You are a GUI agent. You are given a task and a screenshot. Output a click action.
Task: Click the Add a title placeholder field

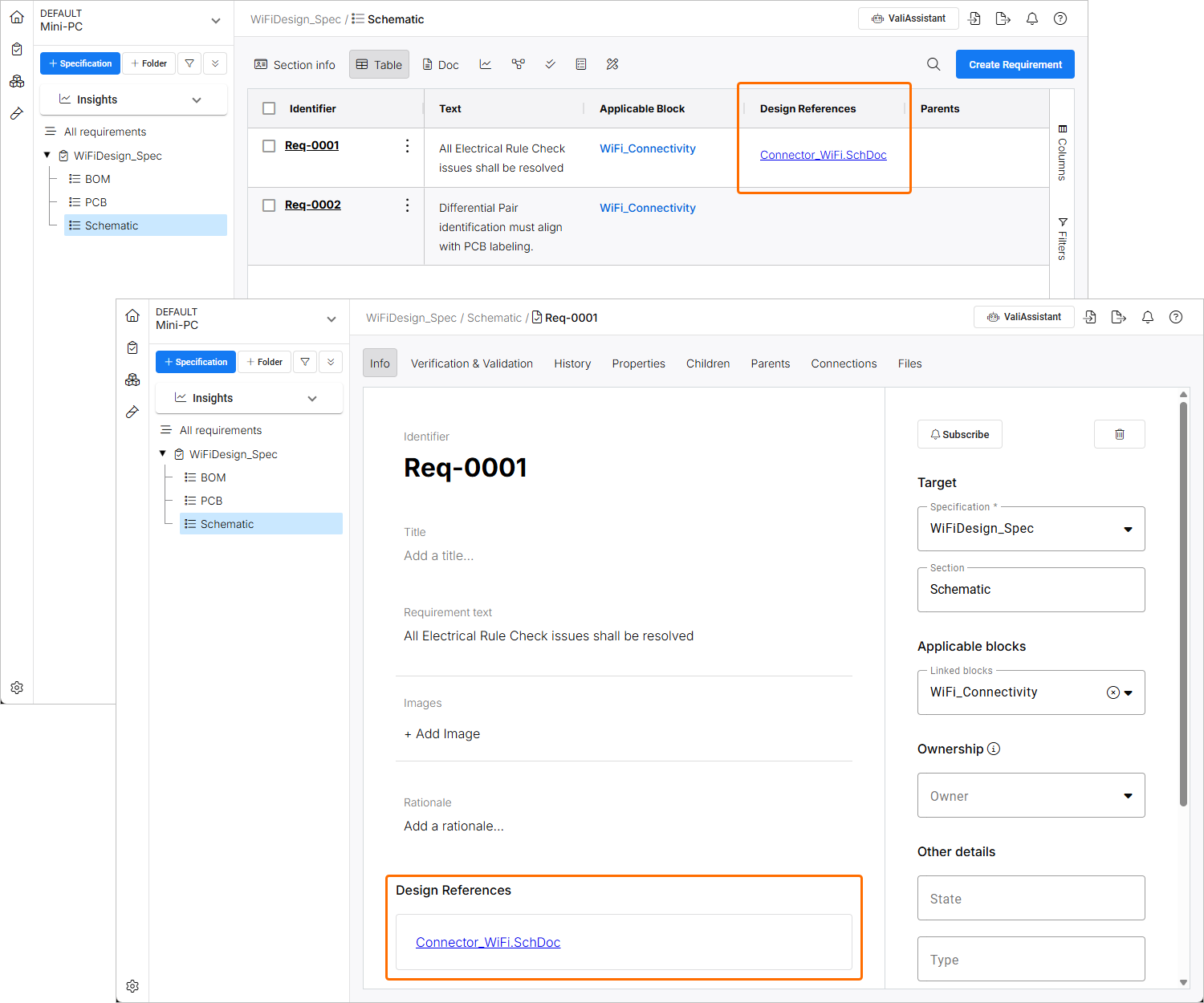tap(439, 555)
